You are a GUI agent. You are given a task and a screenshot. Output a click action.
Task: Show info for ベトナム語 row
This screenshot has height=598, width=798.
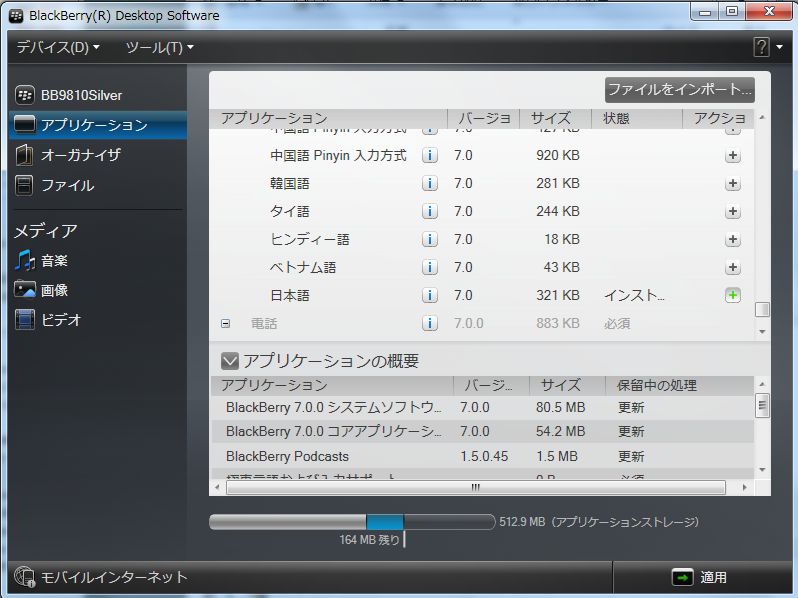430,267
